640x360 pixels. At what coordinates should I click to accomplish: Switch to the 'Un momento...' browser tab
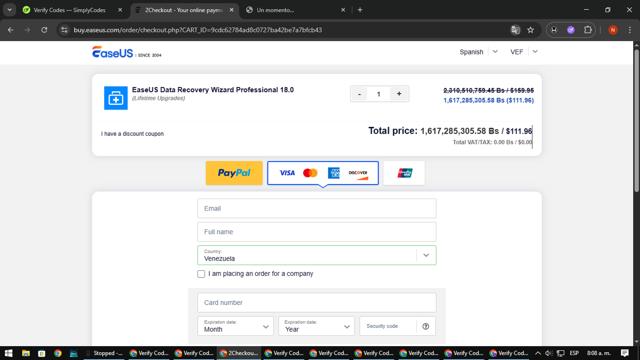(294, 10)
